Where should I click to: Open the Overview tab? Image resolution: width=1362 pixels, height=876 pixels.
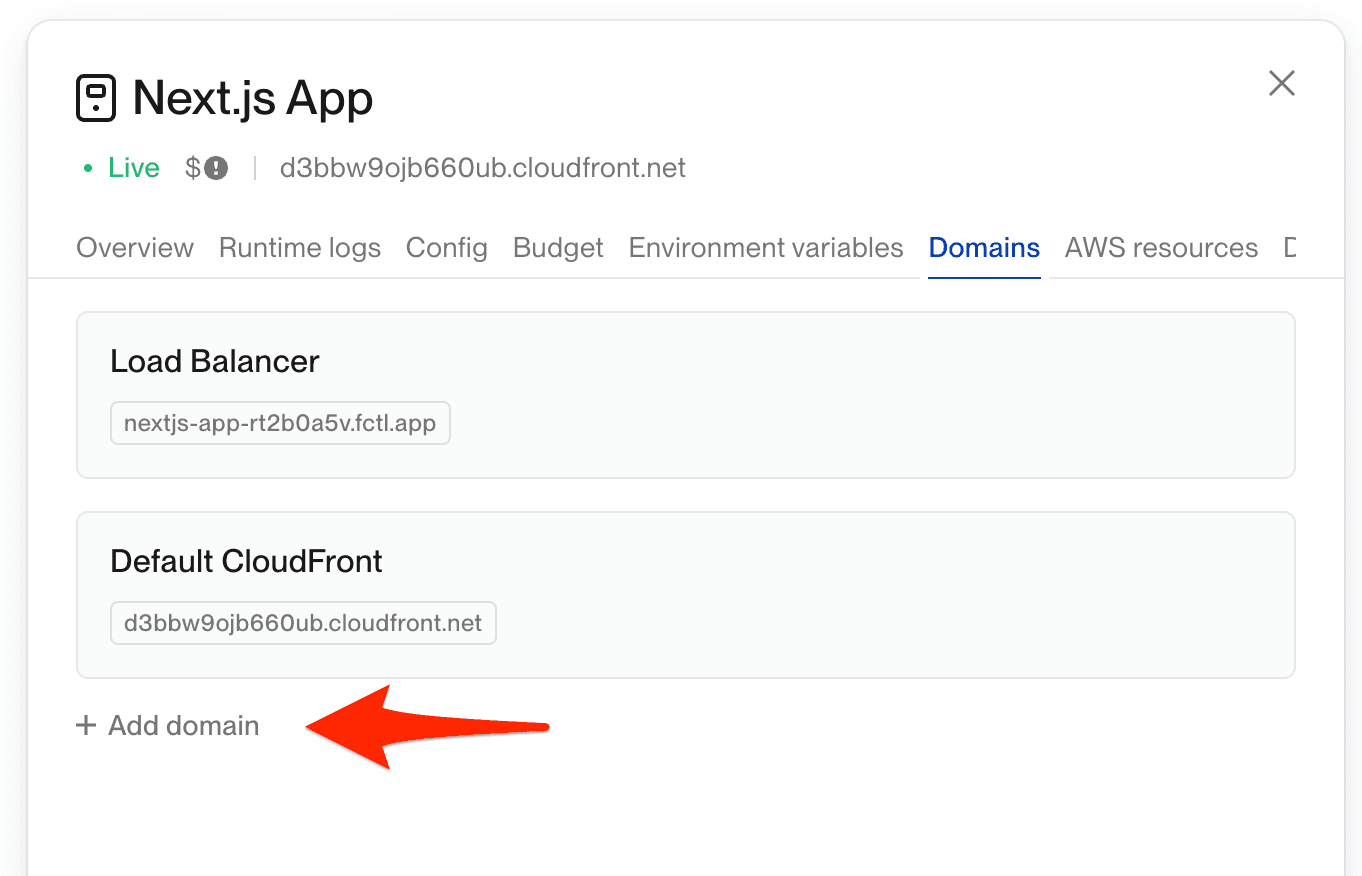point(135,248)
